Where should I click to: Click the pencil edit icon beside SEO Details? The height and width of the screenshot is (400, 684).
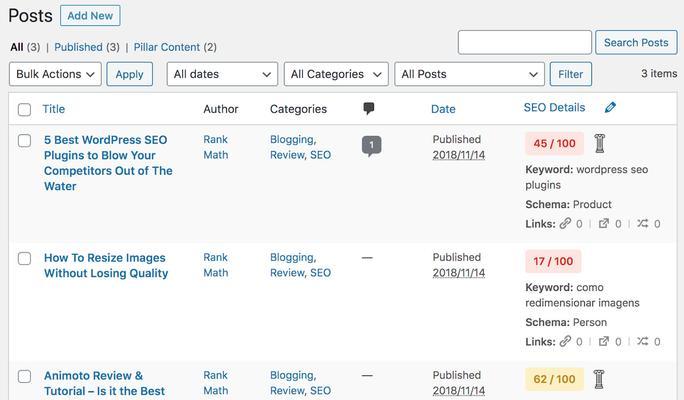coord(610,107)
